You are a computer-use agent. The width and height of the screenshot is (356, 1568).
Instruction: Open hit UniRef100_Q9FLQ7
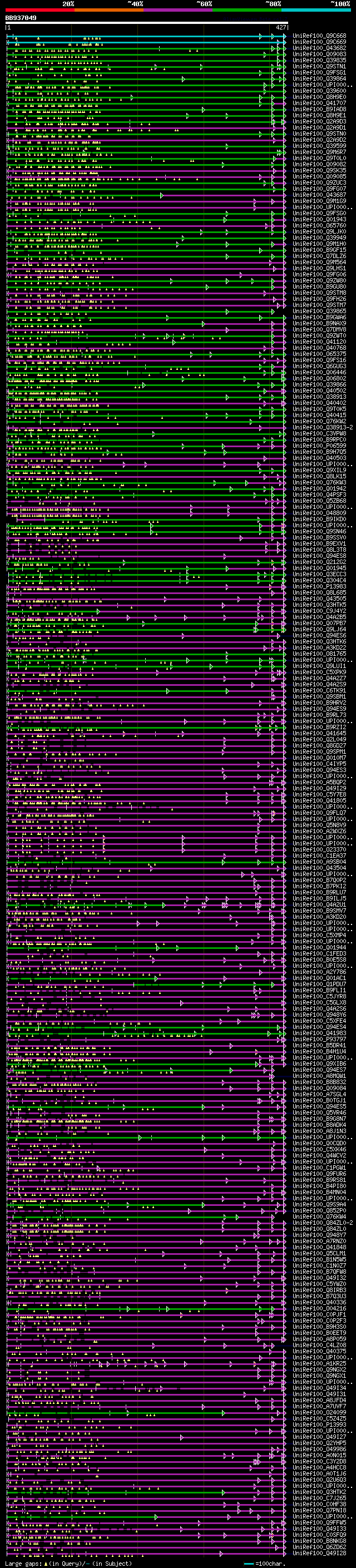(x=319, y=813)
